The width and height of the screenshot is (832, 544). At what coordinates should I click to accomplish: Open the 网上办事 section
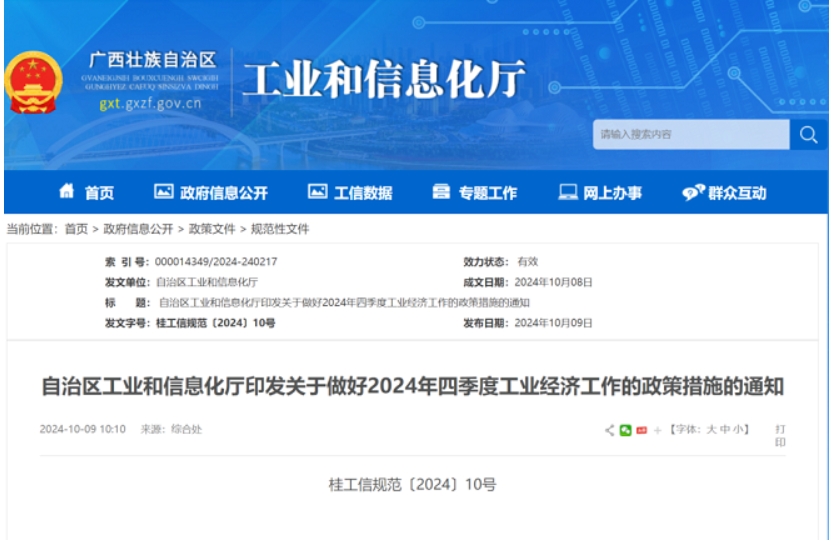[600, 193]
